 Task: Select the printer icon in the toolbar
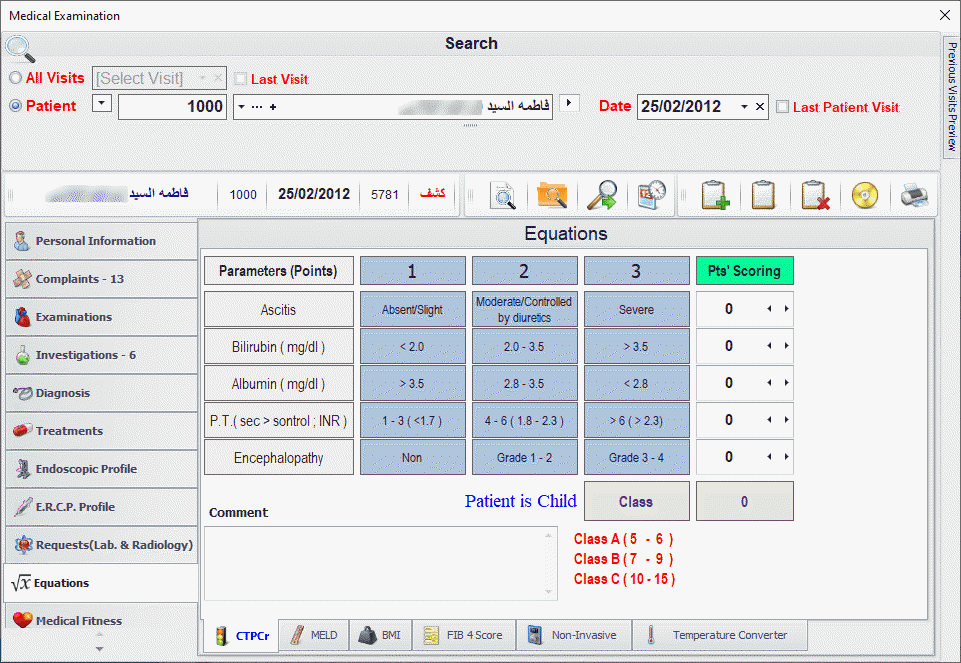click(x=913, y=195)
